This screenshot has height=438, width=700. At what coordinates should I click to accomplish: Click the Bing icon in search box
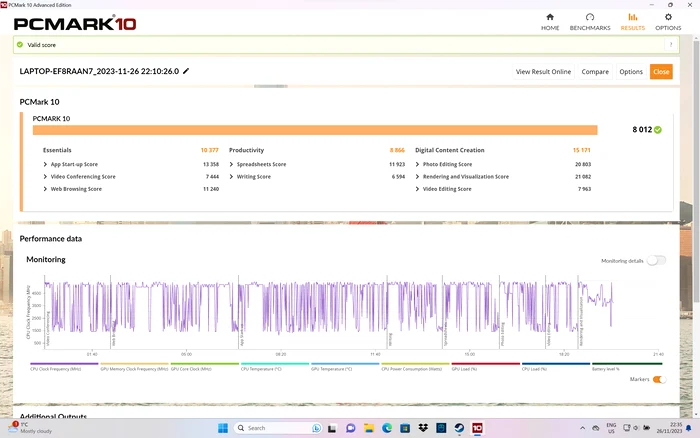coord(316,428)
